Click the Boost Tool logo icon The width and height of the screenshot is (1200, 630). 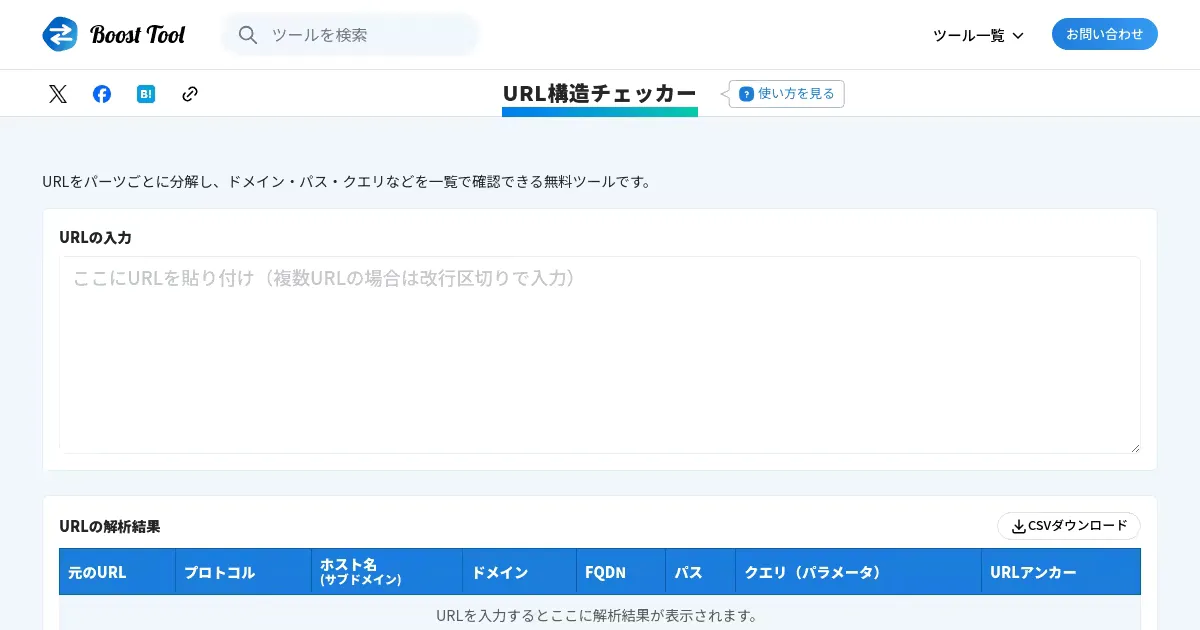[60, 34]
